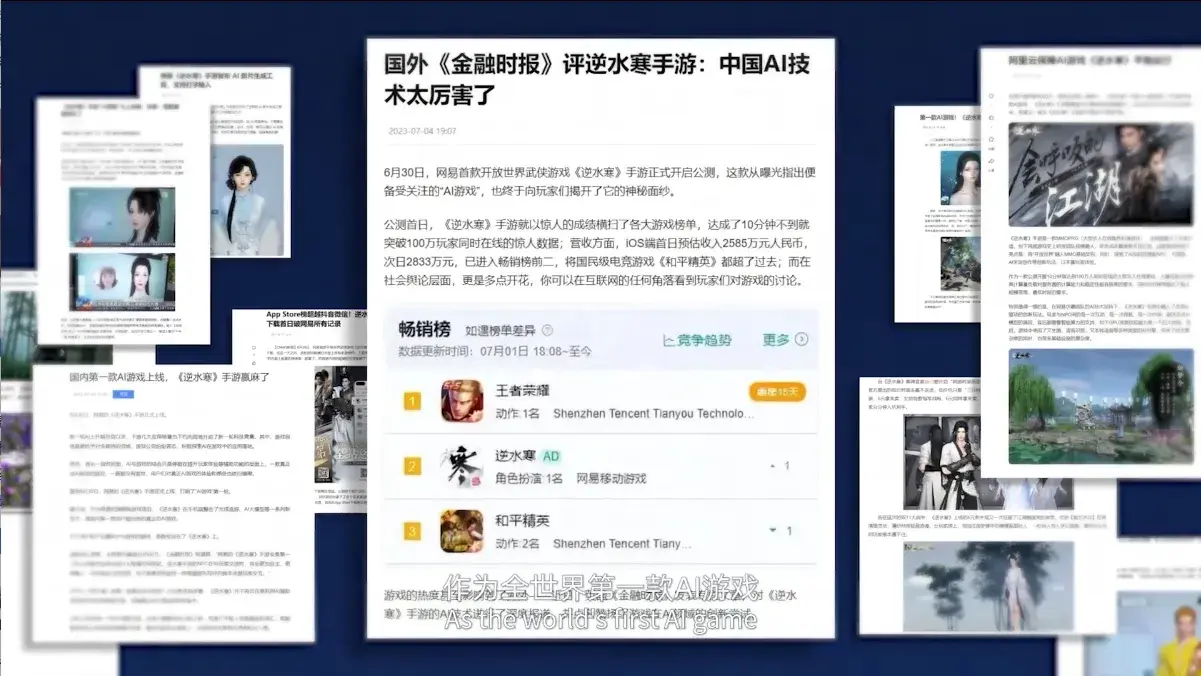
Task: Click the 2023-07-04 19:07 publish date
Action: [x=422, y=131]
